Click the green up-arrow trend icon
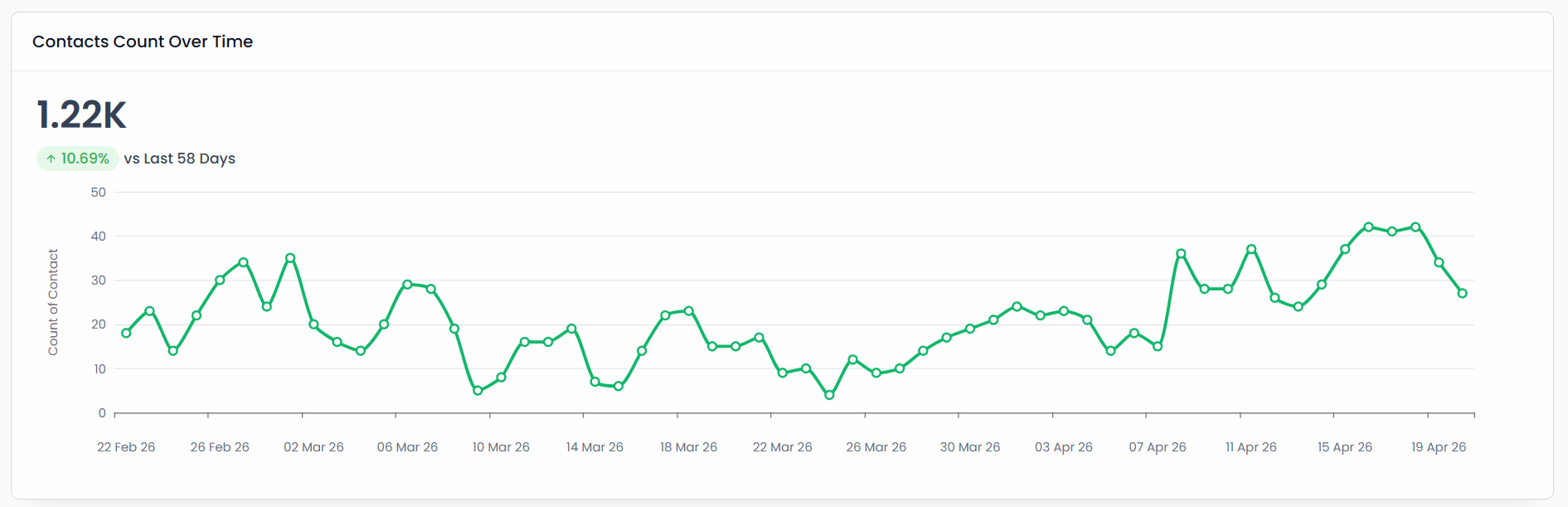The image size is (1568, 507). [x=51, y=158]
